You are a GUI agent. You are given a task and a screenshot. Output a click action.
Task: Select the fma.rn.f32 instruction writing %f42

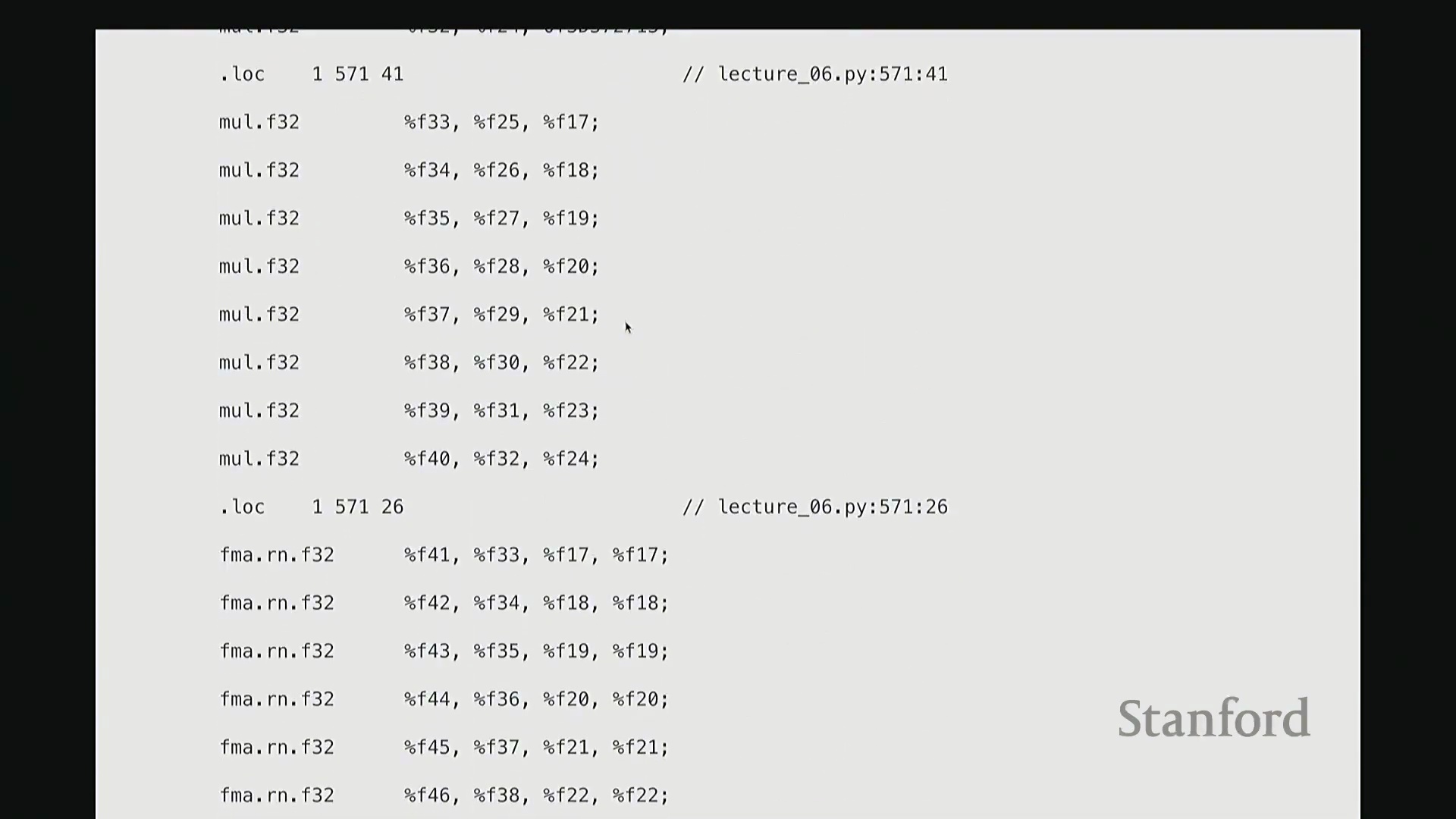click(444, 604)
